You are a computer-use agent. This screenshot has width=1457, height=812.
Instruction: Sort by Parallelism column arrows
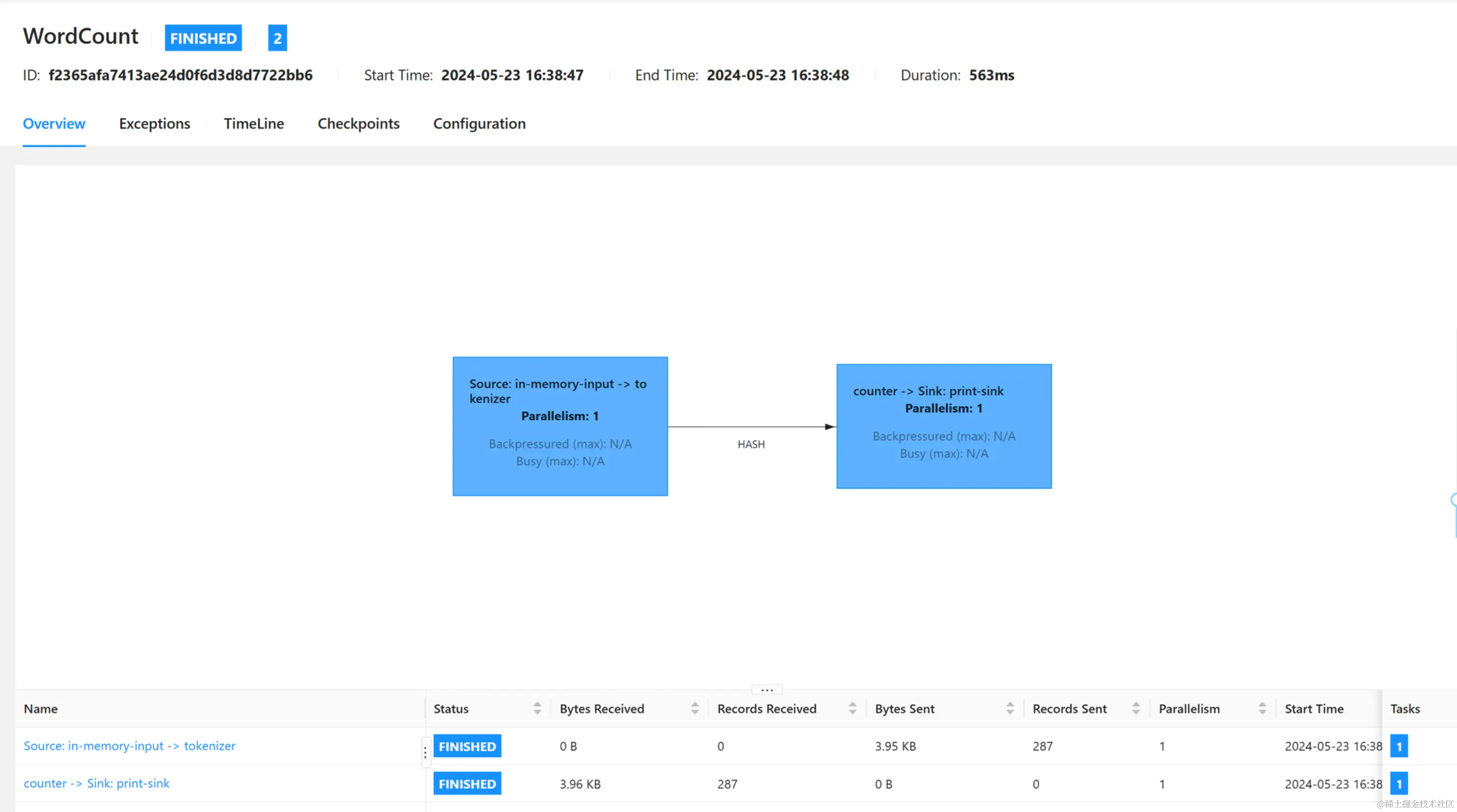tap(1262, 708)
